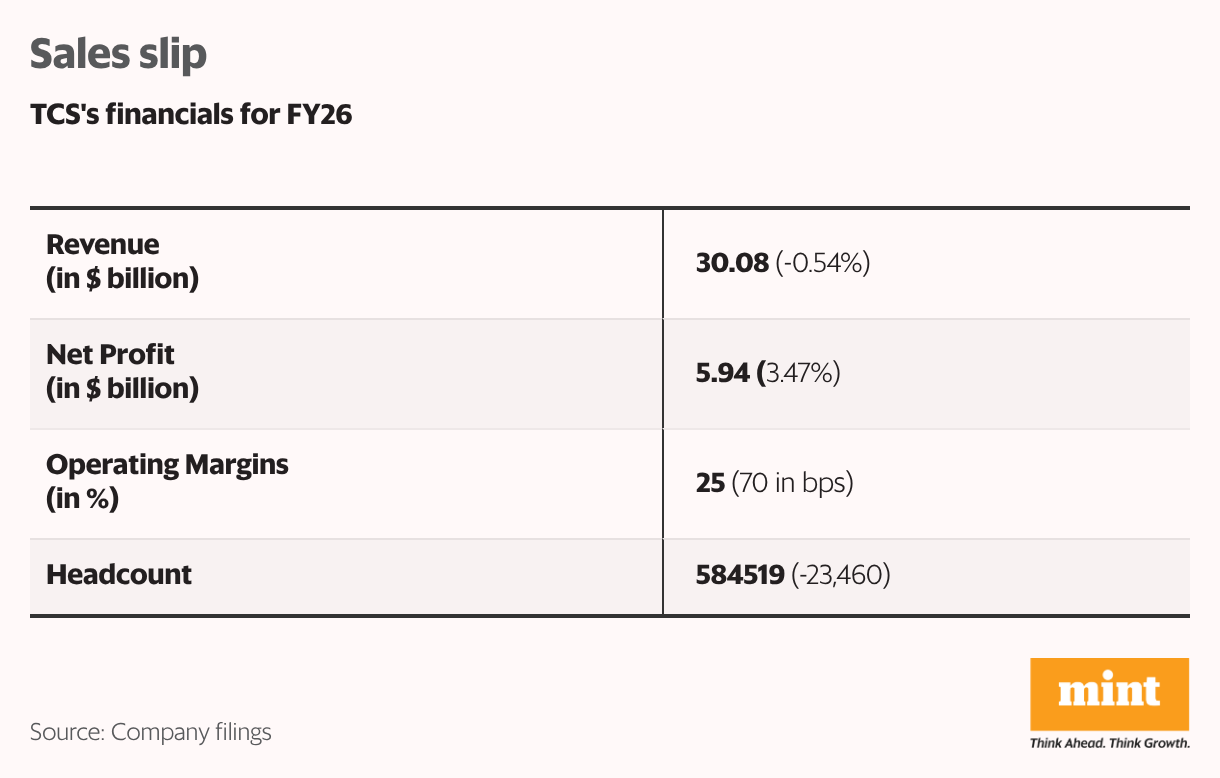Screen dimensions: 1220x778
Task: Click "(in $ billion)" under Revenue
Action: 122,279
